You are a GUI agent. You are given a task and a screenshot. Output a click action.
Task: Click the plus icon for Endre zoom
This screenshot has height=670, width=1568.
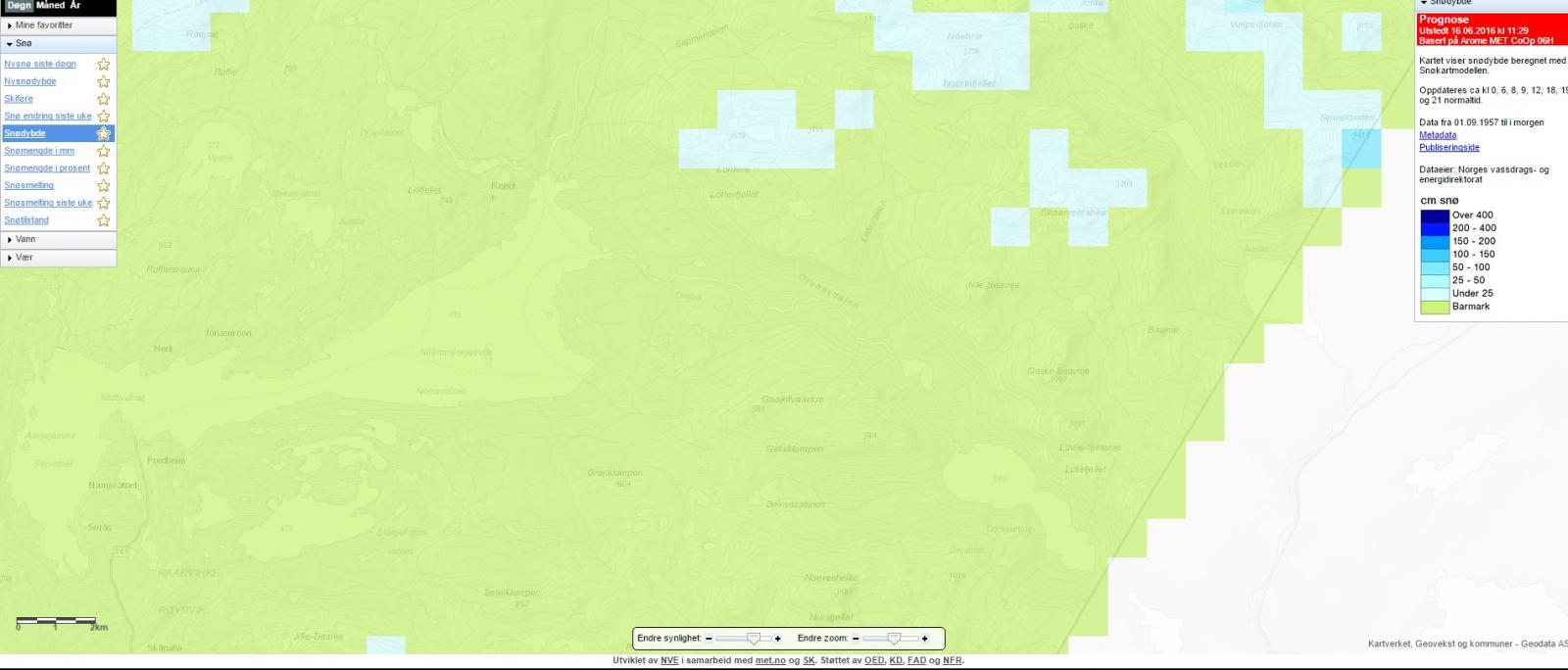coord(924,639)
